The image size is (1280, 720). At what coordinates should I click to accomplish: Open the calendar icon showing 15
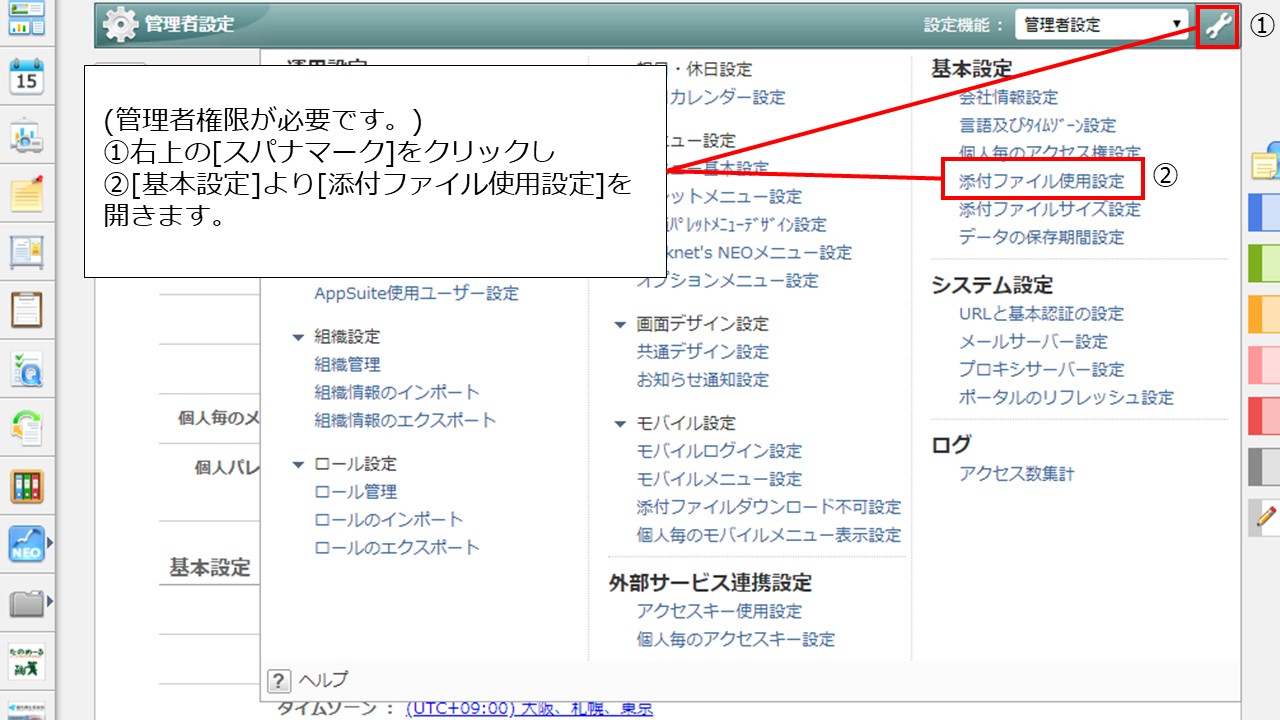pos(27,77)
